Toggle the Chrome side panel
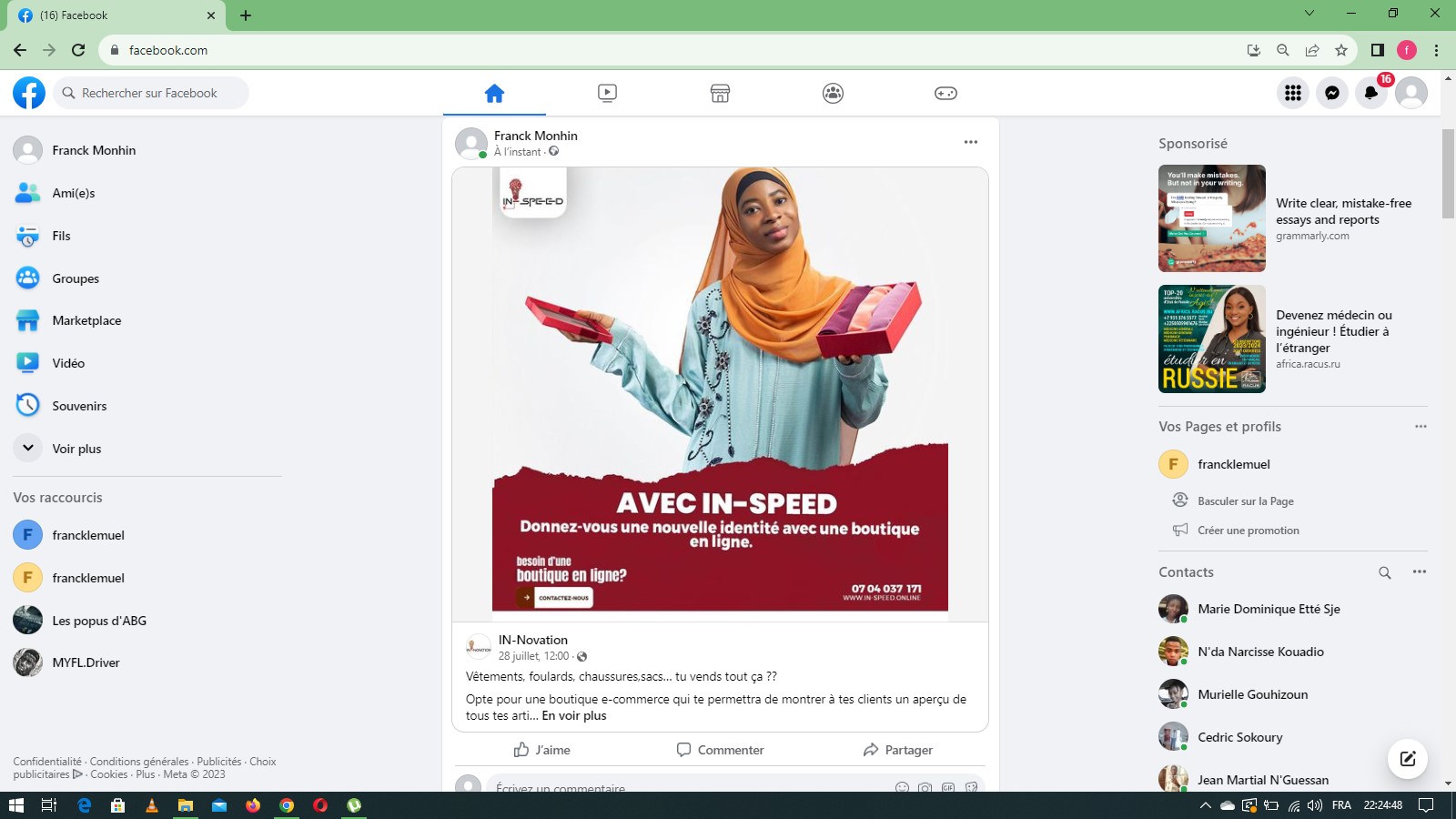This screenshot has height=819, width=1456. [1378, 50]
